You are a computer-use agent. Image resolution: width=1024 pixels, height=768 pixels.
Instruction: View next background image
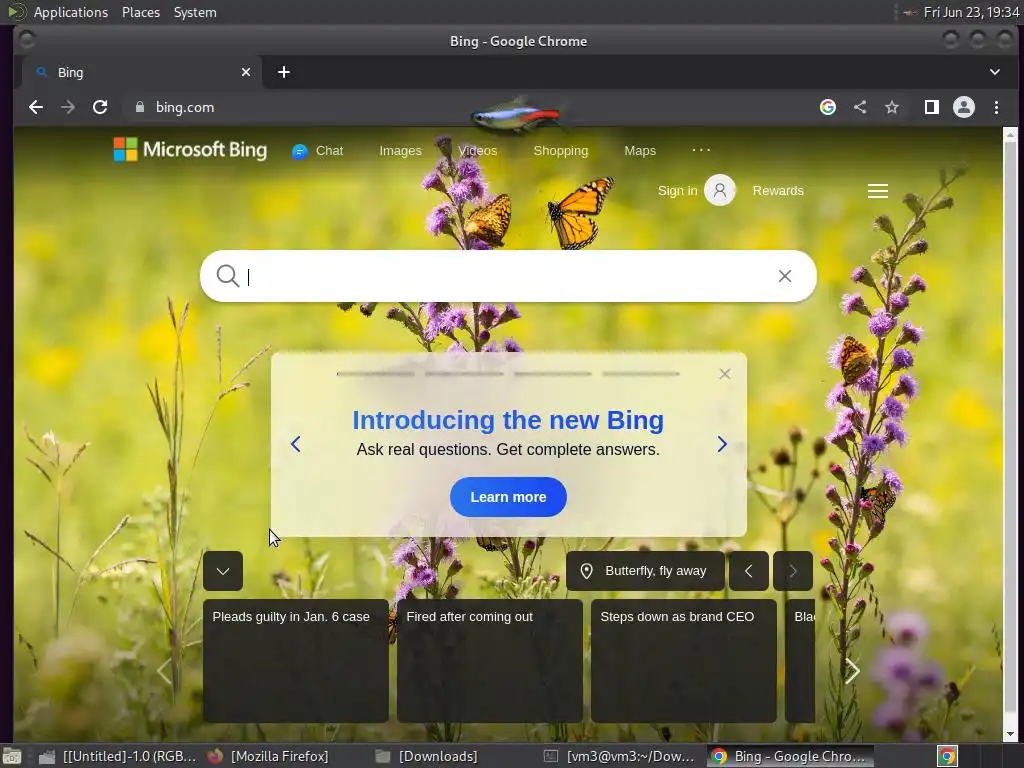[793, 571]
